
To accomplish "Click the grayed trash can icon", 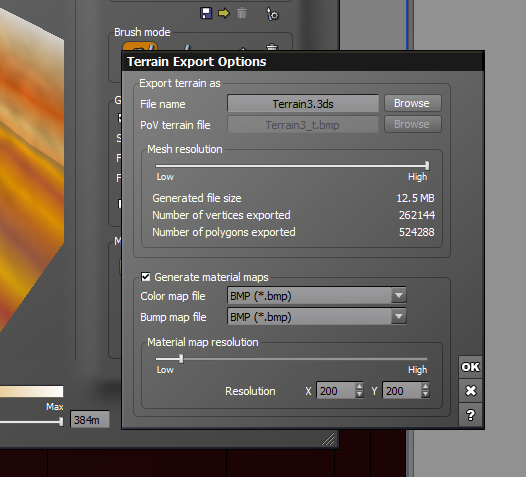I will click(x=242, y=13).
